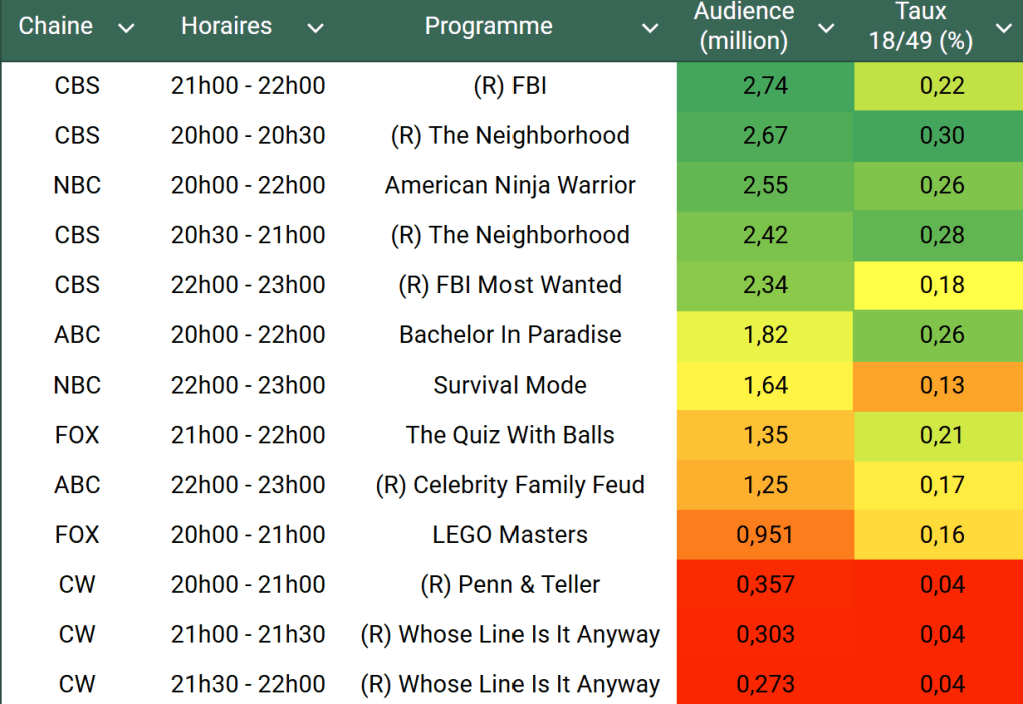Expand the Taux 18/49 (%) dropdown chevron
This screenshot has height=704, width=1023.
(1003, 28)
